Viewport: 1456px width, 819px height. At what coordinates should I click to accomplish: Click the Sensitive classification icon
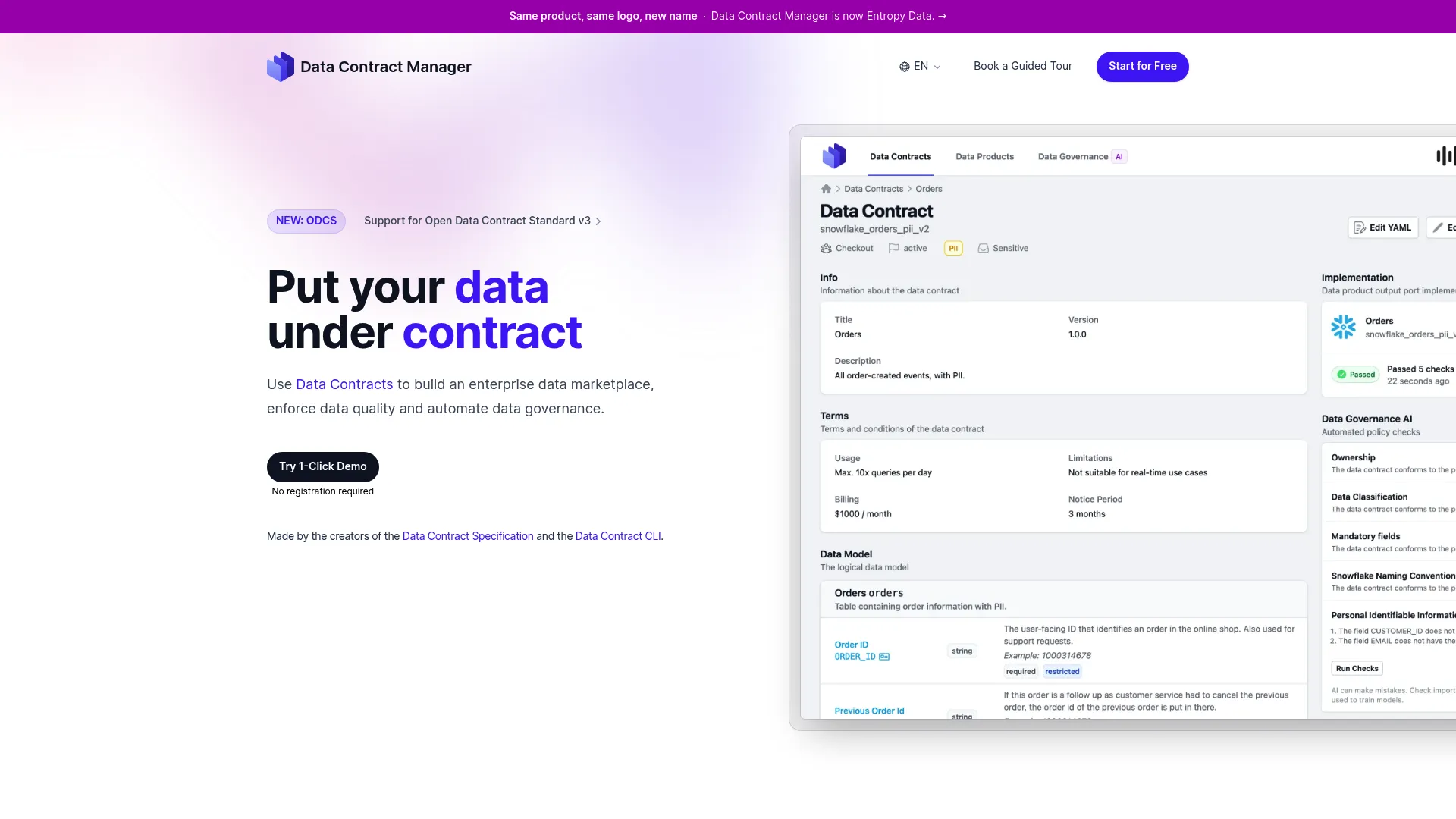pos(983,248)
